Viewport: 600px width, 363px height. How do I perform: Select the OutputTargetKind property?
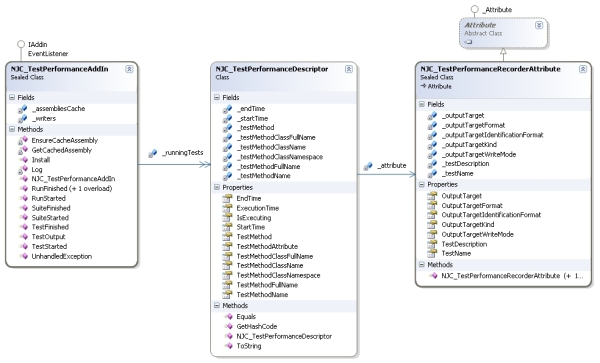click(x=468, y=225)
